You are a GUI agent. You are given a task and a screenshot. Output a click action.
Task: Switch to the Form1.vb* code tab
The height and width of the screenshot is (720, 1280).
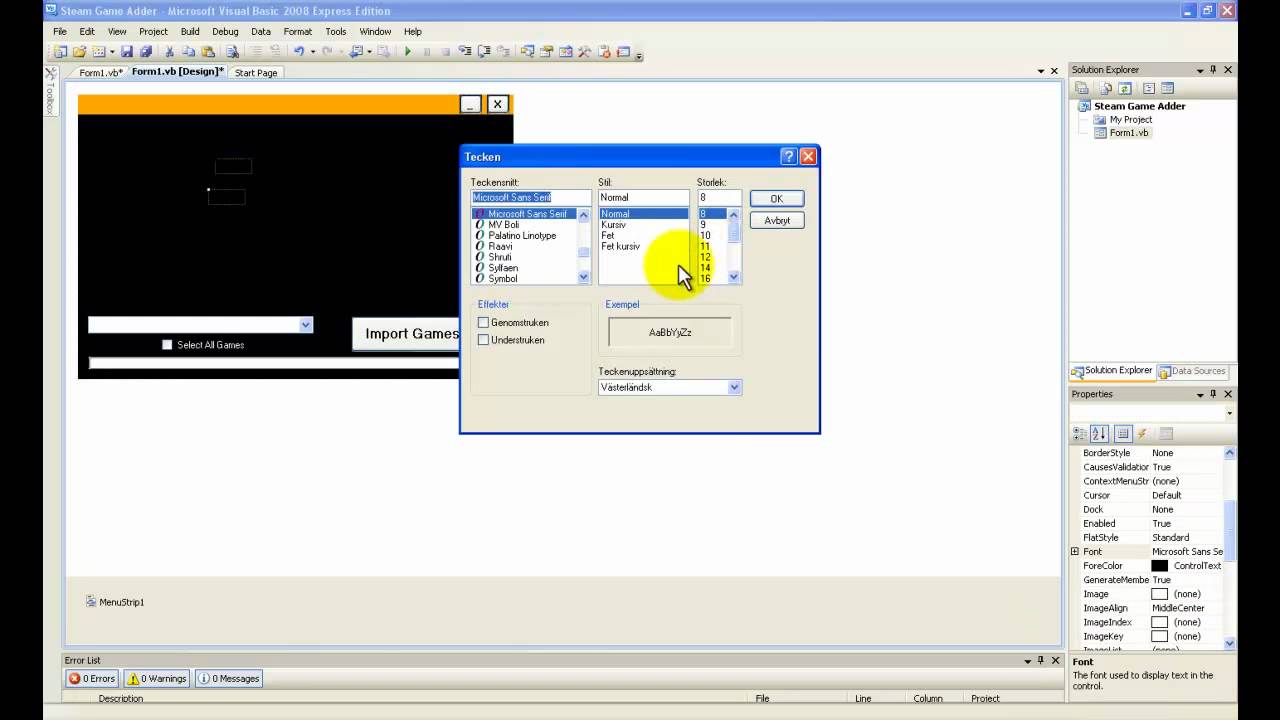100,72
